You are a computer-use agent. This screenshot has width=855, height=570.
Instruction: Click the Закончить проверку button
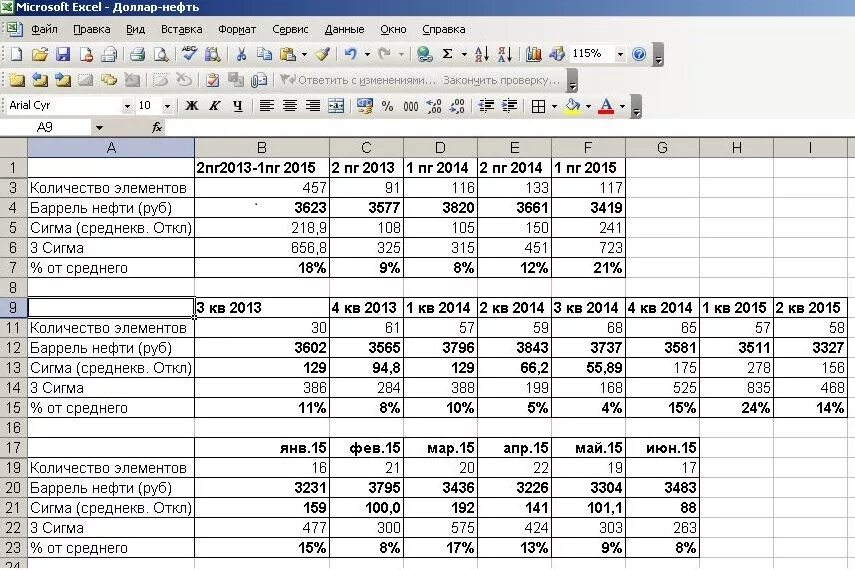pyautogui.click(x=501, y=80)
